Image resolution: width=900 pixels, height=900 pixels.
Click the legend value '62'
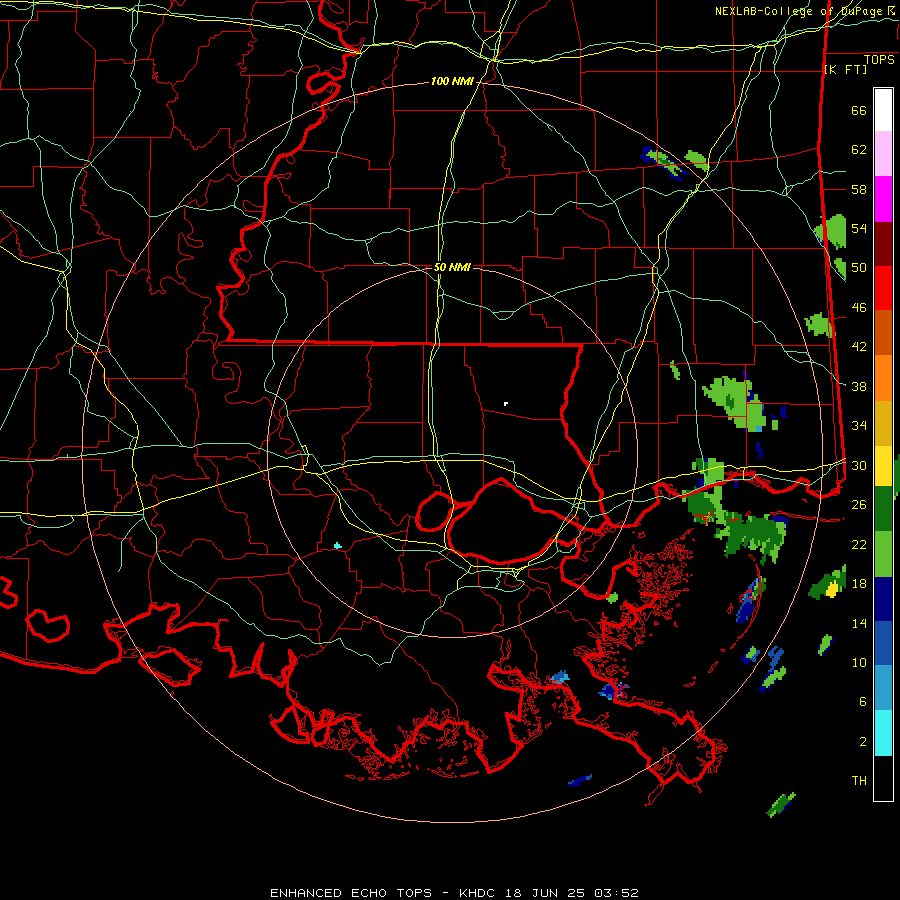click(x=859, y=150)
